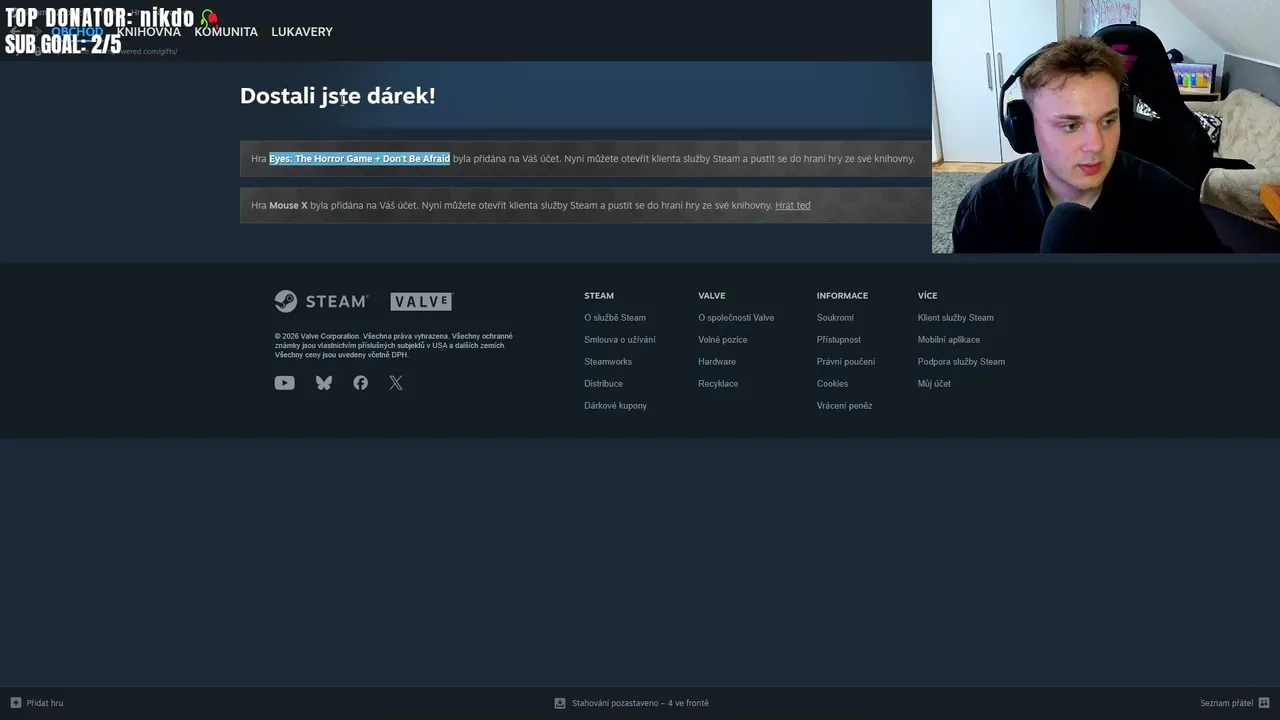This screenshot has width=1280, height=720.
Task: Go to the Steamworks footer link
Action: click(x=608, y=362)
